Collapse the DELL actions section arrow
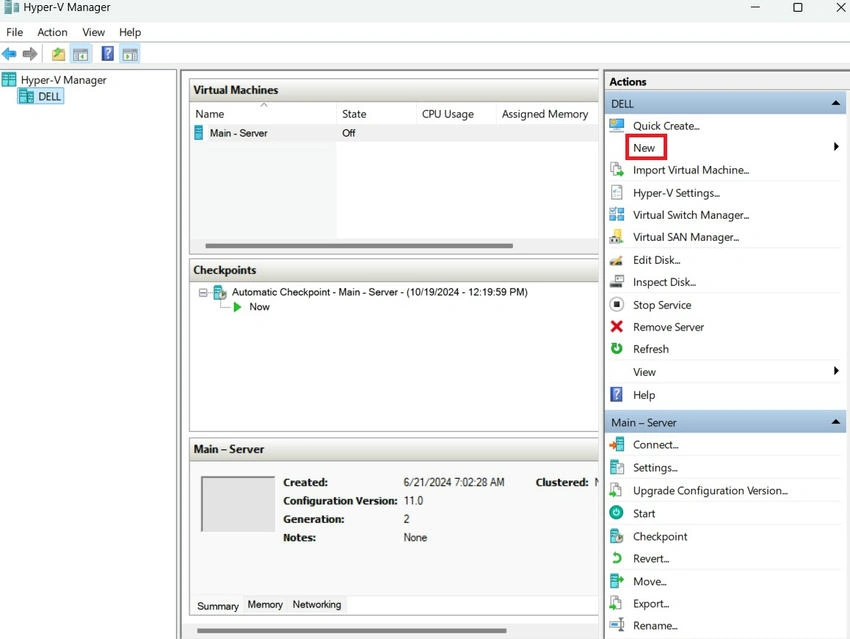This screenshot has height=639, width=850. [x=835, y=103]
